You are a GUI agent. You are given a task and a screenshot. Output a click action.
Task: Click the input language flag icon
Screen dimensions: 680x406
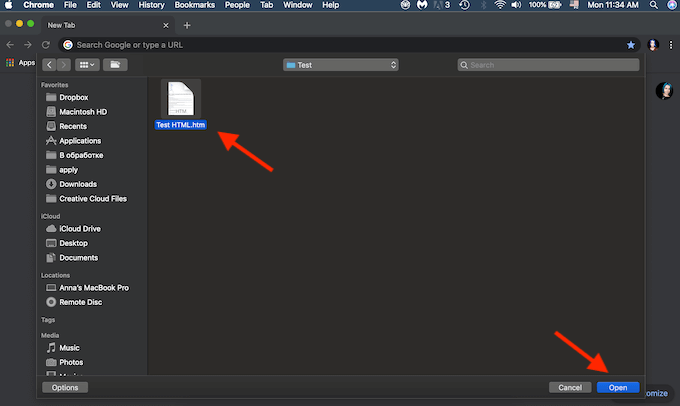coord(574,5)
